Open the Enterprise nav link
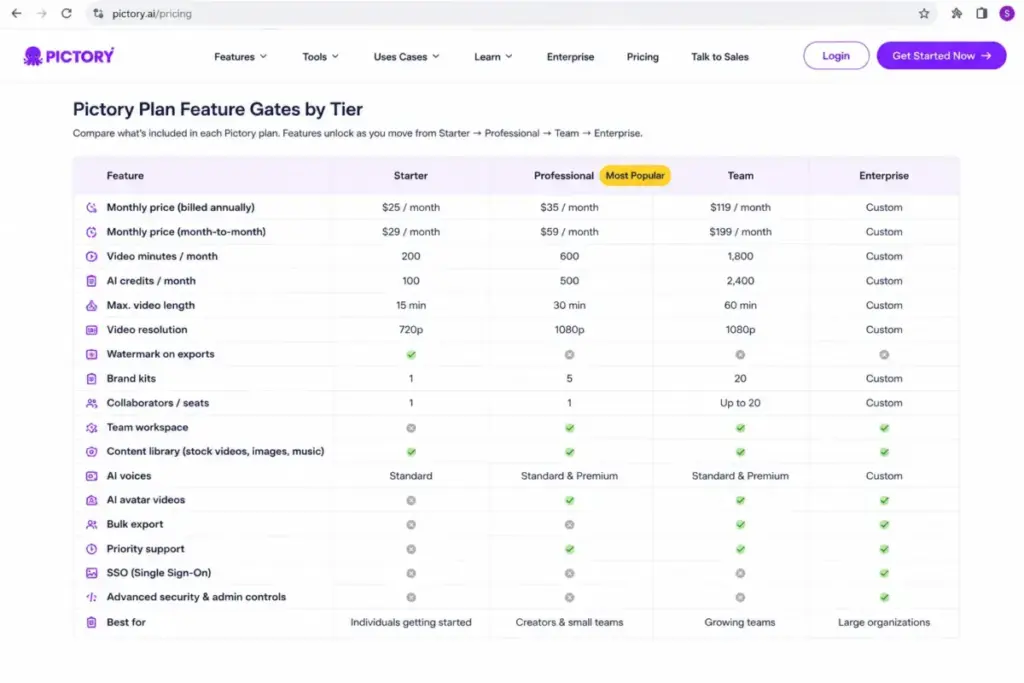The width and height of the screenshot is (1024, 683). click(570, 57)
